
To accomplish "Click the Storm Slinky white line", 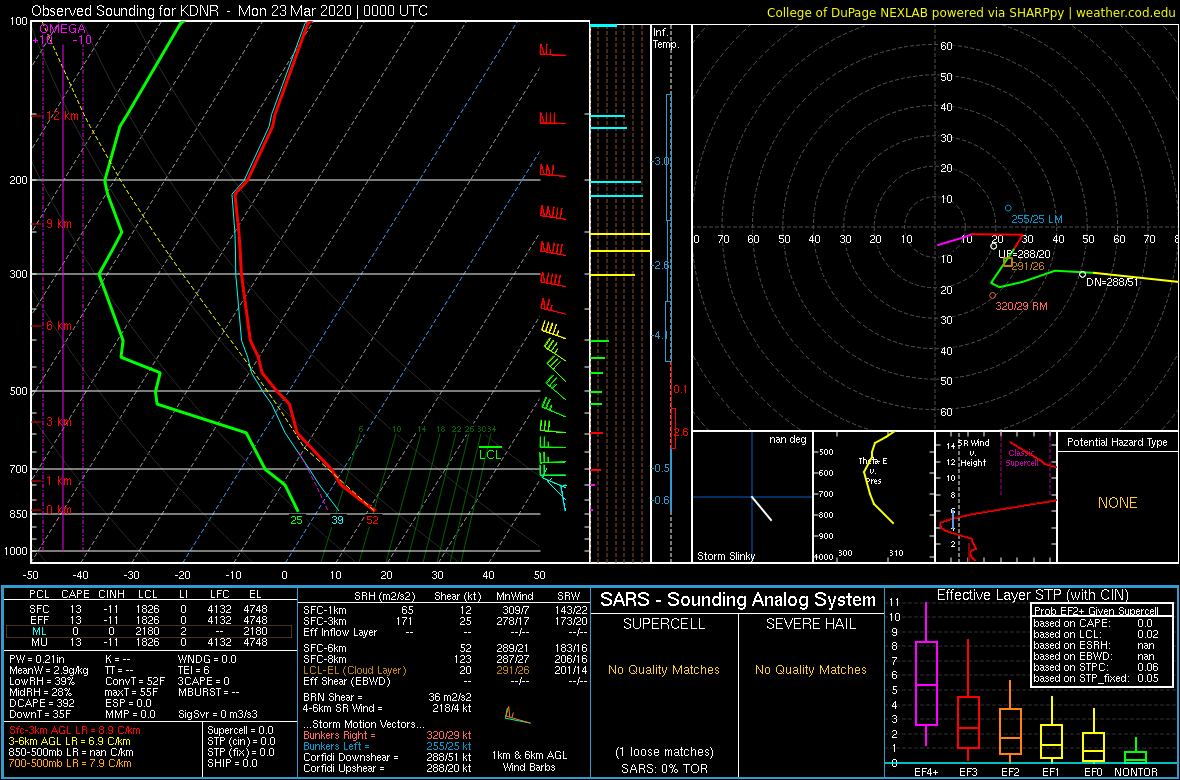I will click(x=762, y=507).
